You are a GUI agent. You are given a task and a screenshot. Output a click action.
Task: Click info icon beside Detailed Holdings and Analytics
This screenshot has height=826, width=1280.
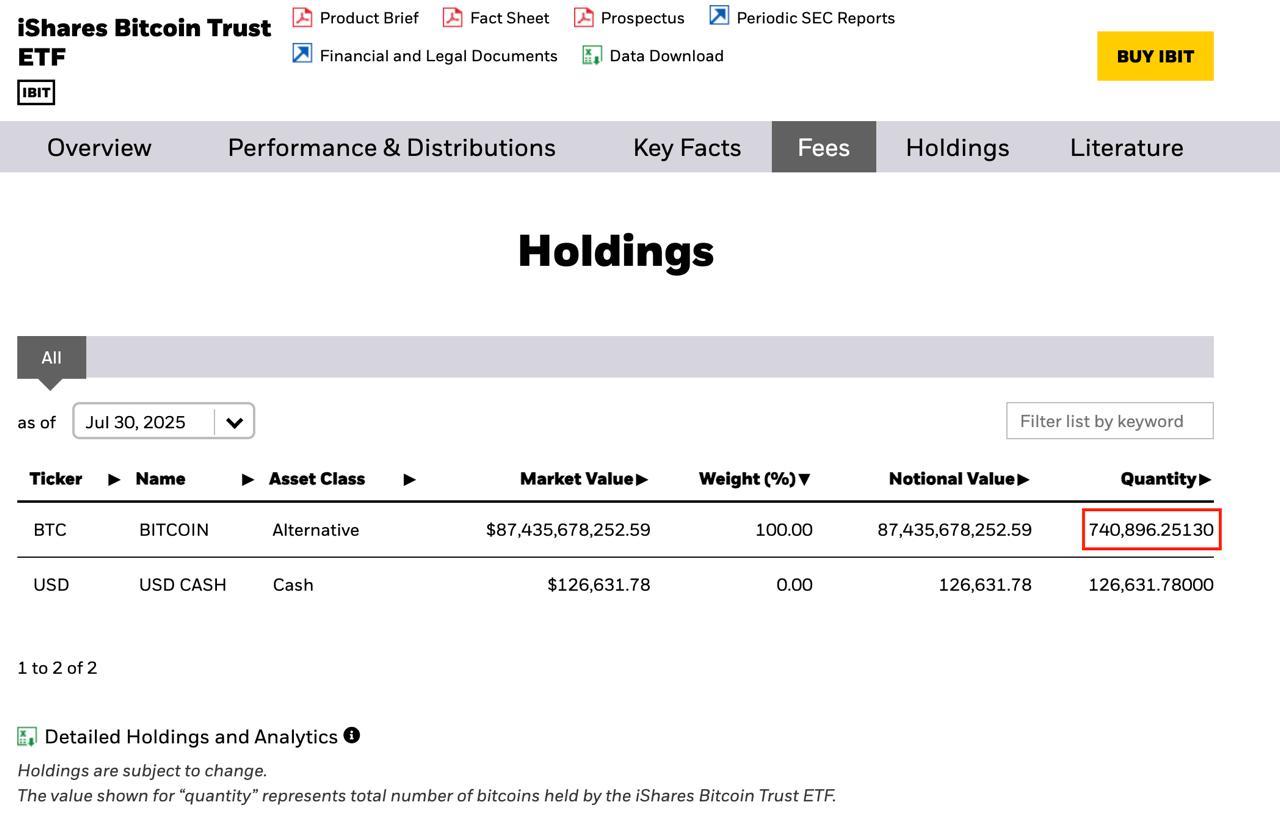pyautogui.click(x=351, y=735)
